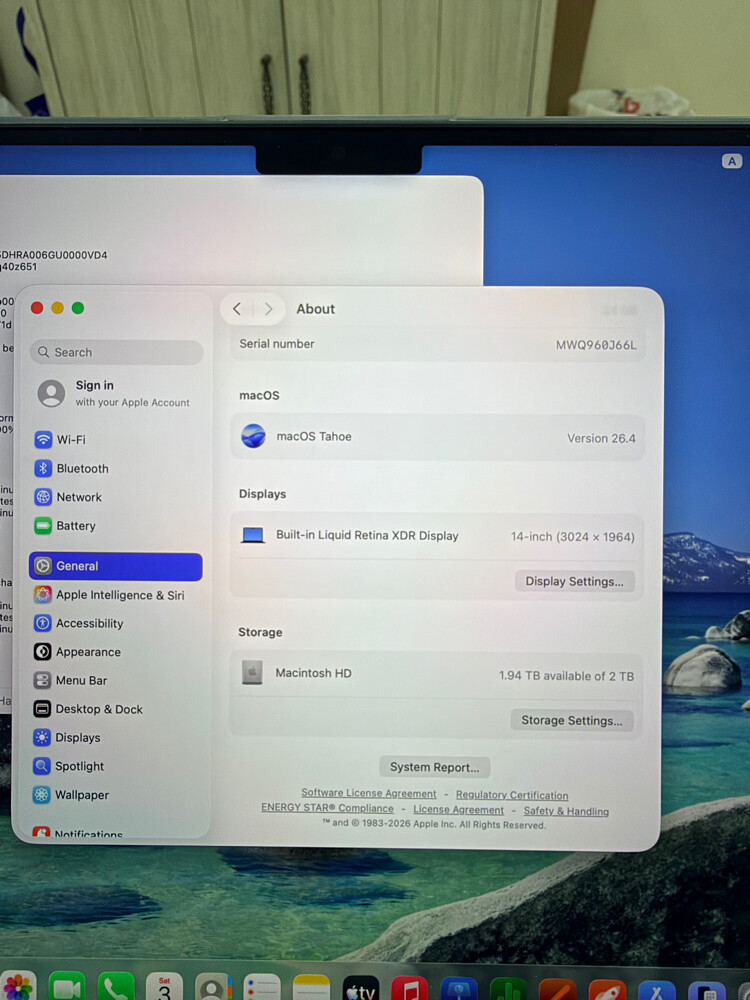This screenshot has width=750, height=1000.
Task: Go forward with the right chevron
Action: (268, 309)
